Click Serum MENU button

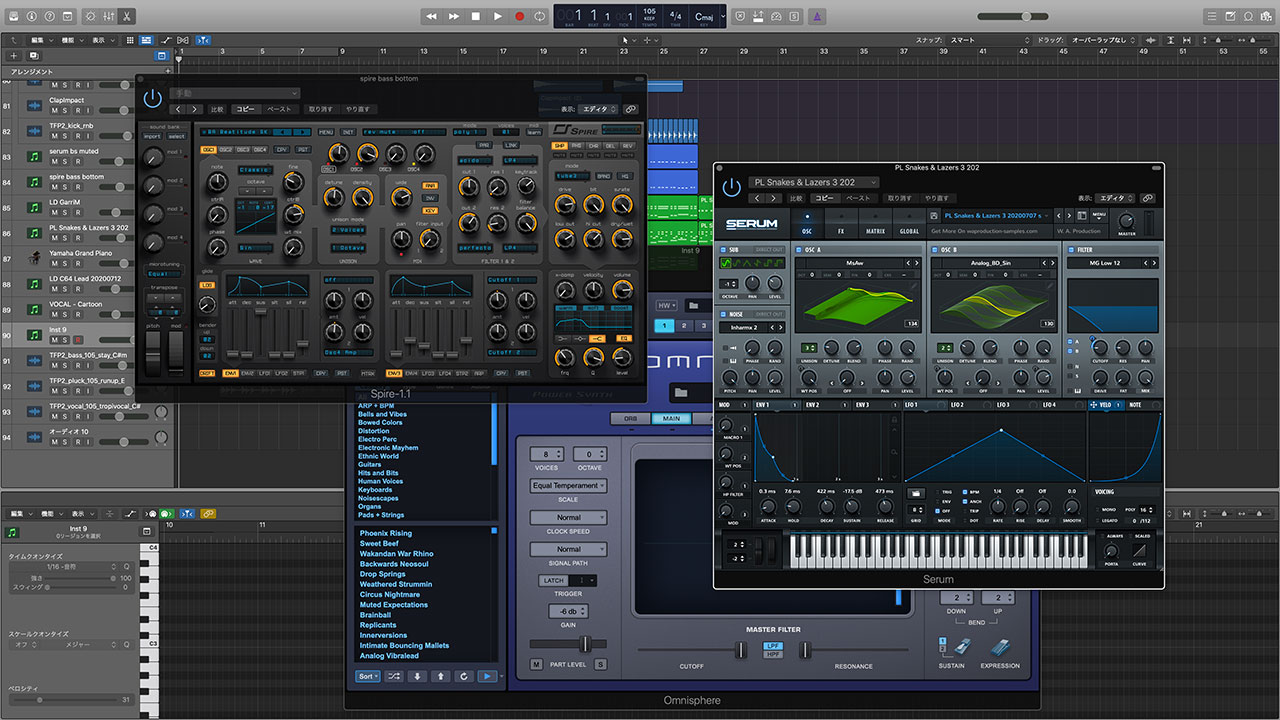tap(1099, 215)
